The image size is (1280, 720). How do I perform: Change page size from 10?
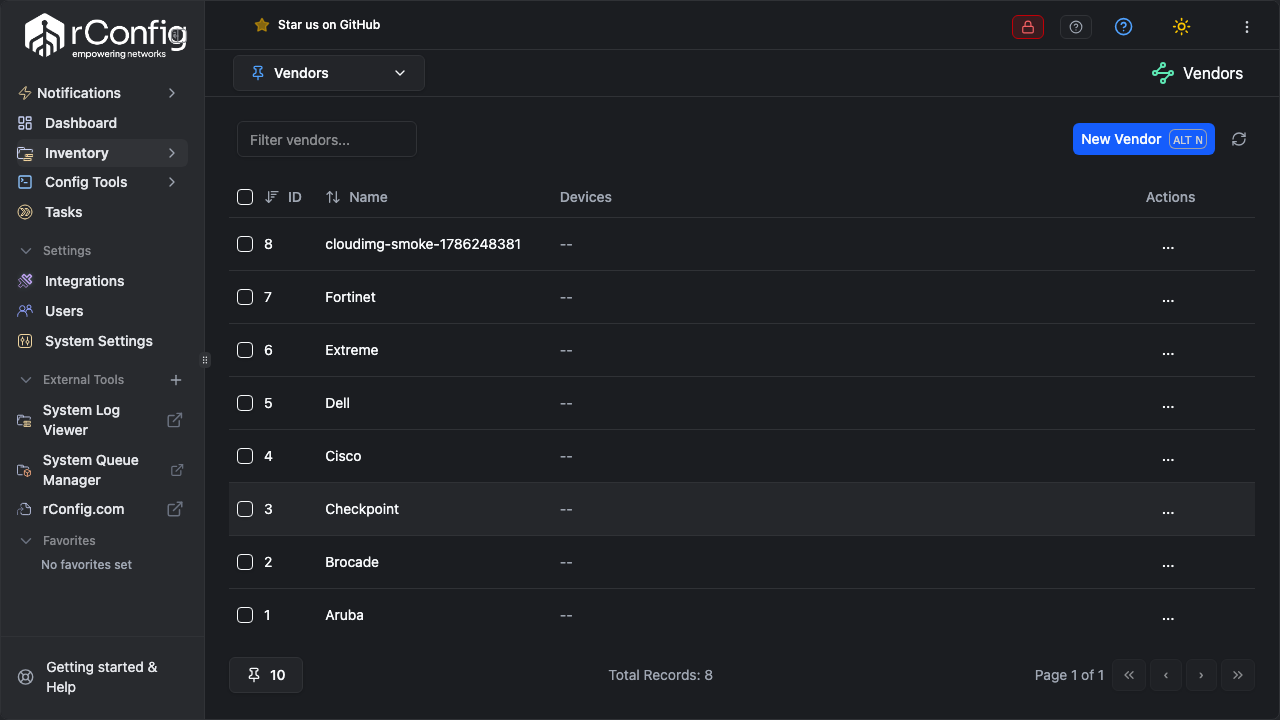266,675
